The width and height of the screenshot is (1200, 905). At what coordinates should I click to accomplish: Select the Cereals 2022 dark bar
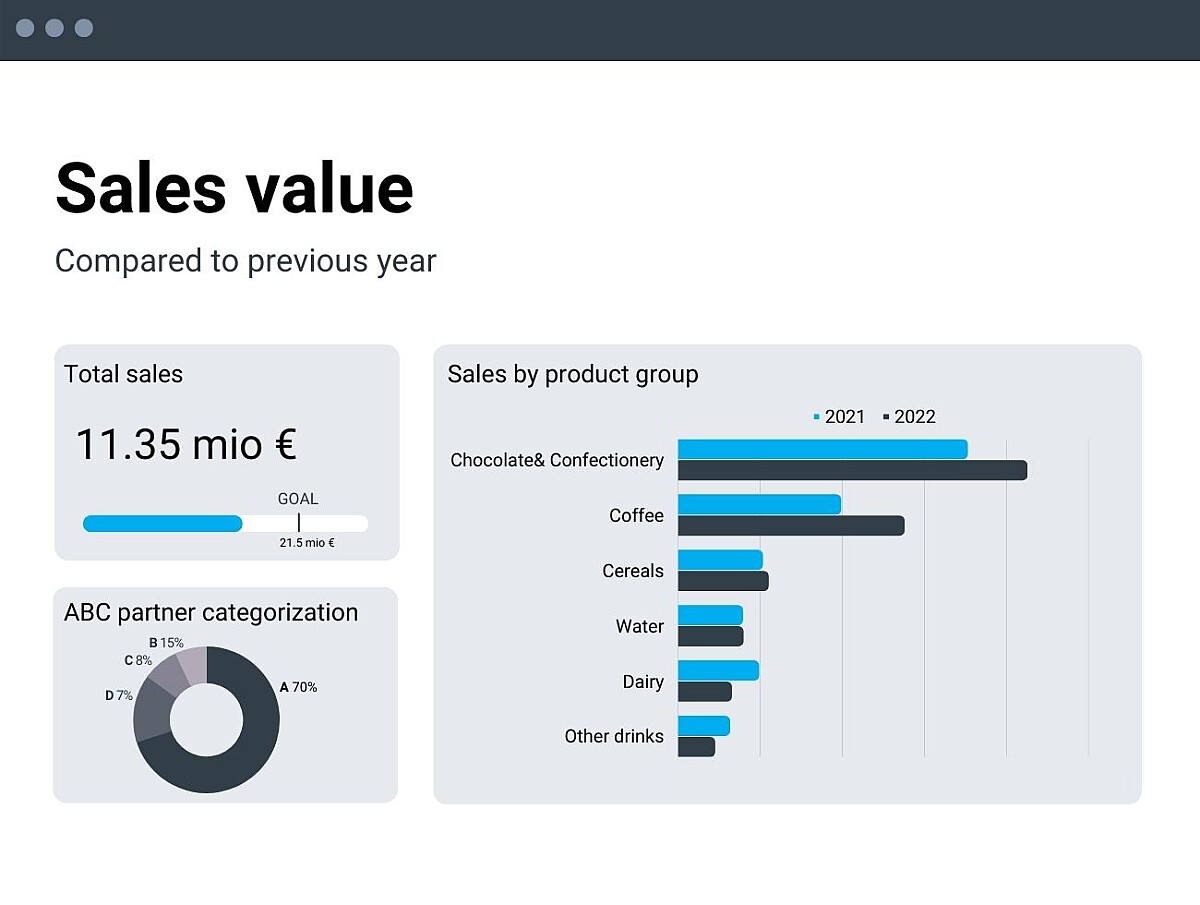723,581
